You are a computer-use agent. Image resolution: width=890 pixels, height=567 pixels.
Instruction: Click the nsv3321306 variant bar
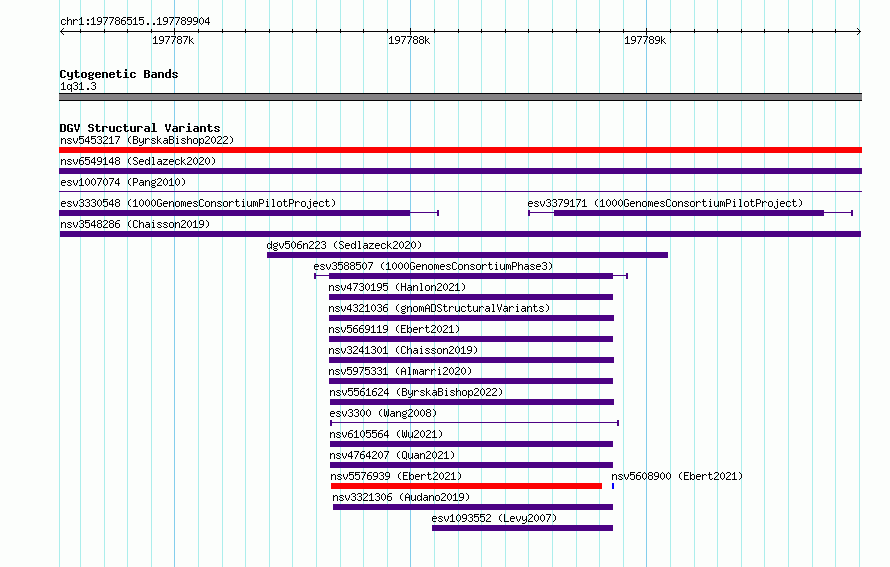(473, 507)
